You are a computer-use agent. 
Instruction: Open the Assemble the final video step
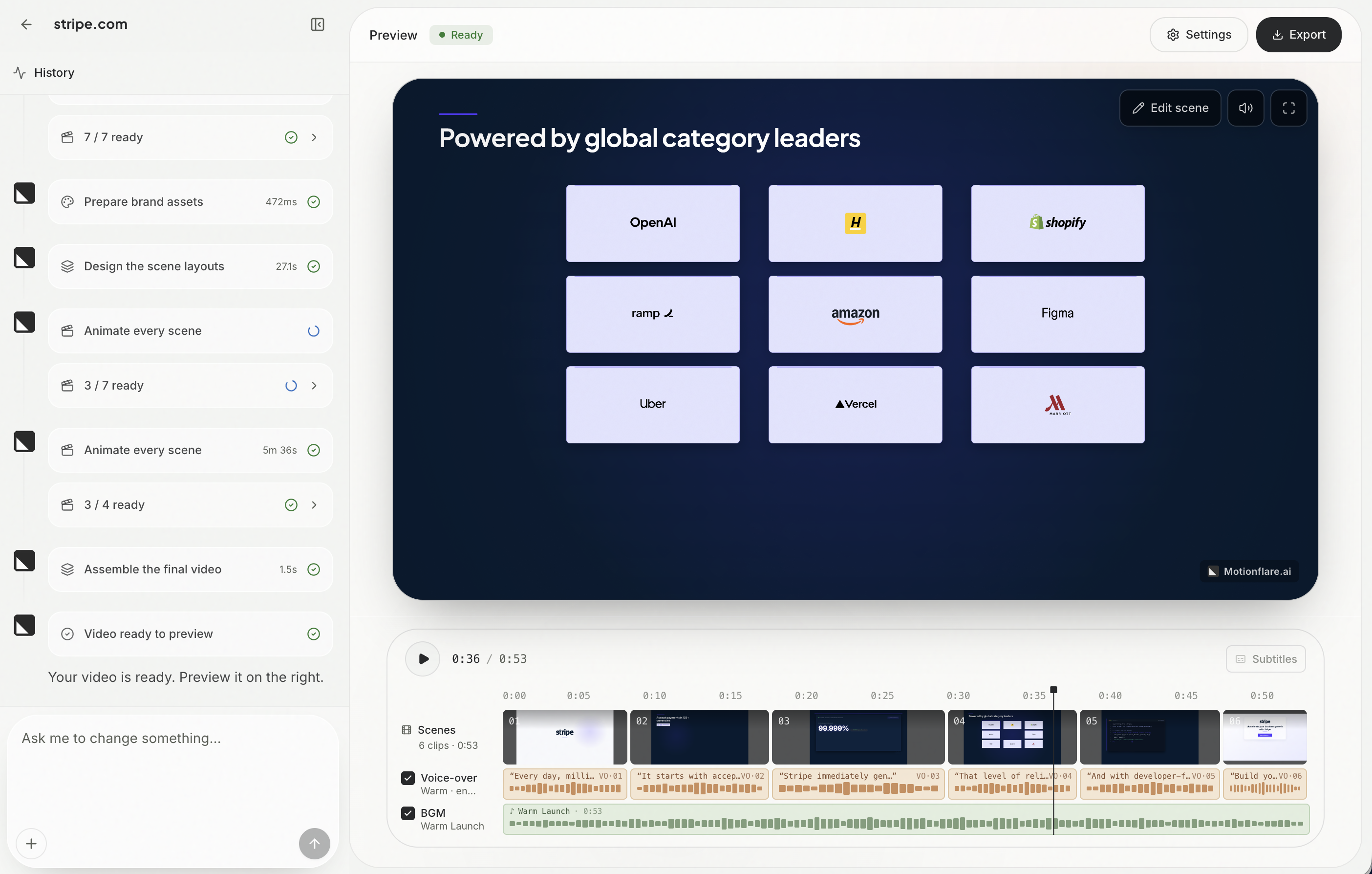(x=190, y=569)
